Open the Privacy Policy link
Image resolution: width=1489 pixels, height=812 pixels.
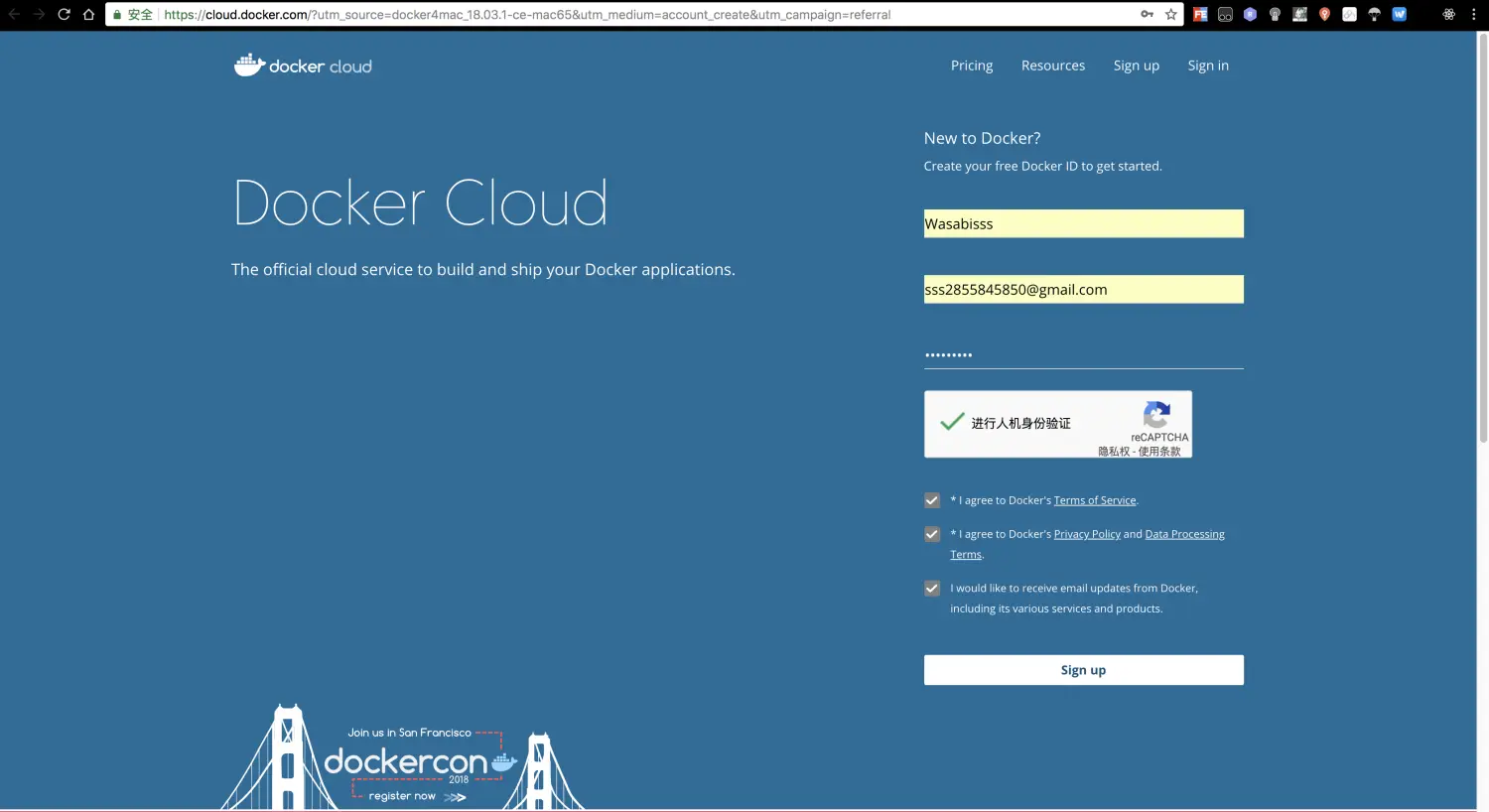tap(1087, 534)
